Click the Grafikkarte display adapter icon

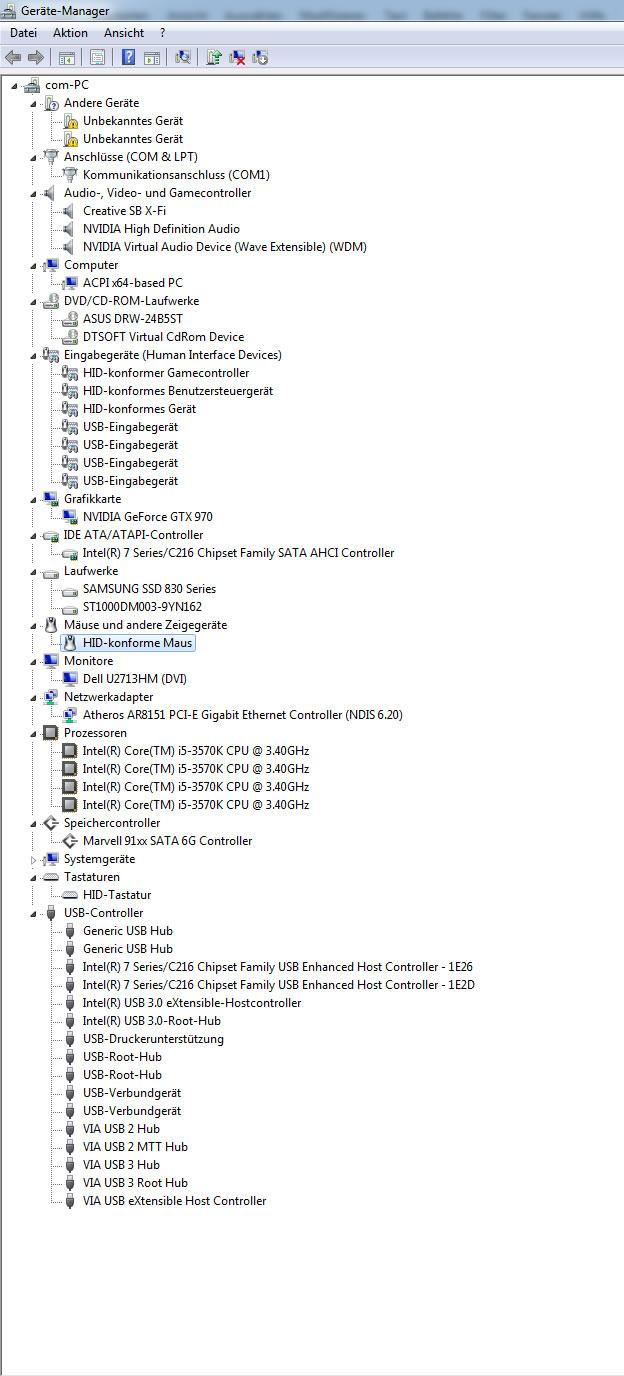click(51, 499)
